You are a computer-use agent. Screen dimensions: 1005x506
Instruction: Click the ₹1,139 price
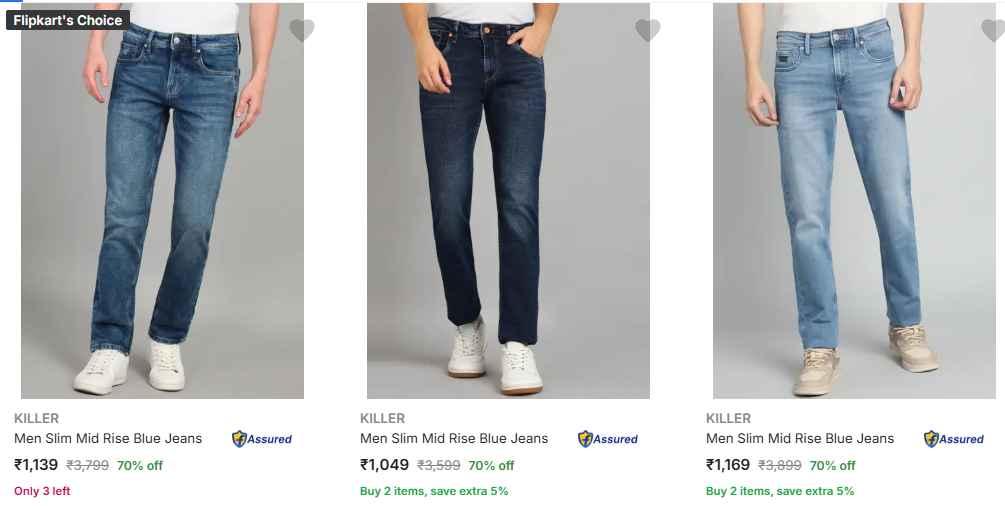pos(36,465)
